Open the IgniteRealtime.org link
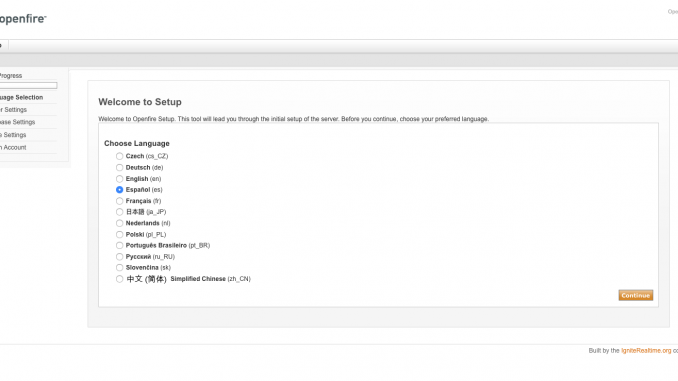Image resolution: width=678 pixels, height=381 pixels. tap(646, 350)
